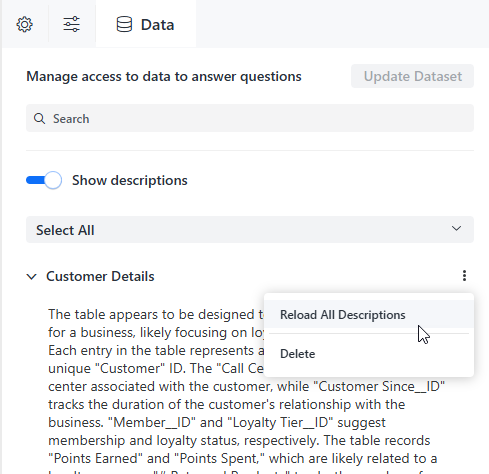
Task: Click the Update Dataset button
Action: 412,76
